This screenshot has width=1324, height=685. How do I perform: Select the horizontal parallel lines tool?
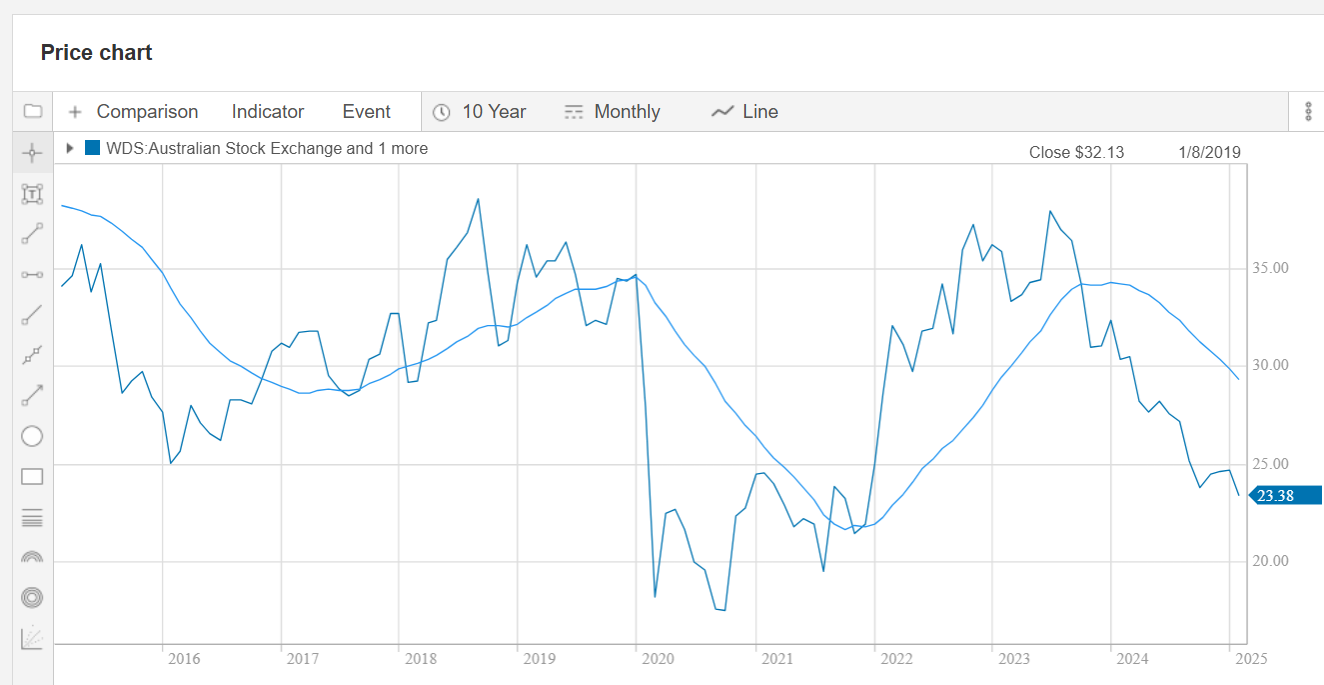[x=32, y=517]
